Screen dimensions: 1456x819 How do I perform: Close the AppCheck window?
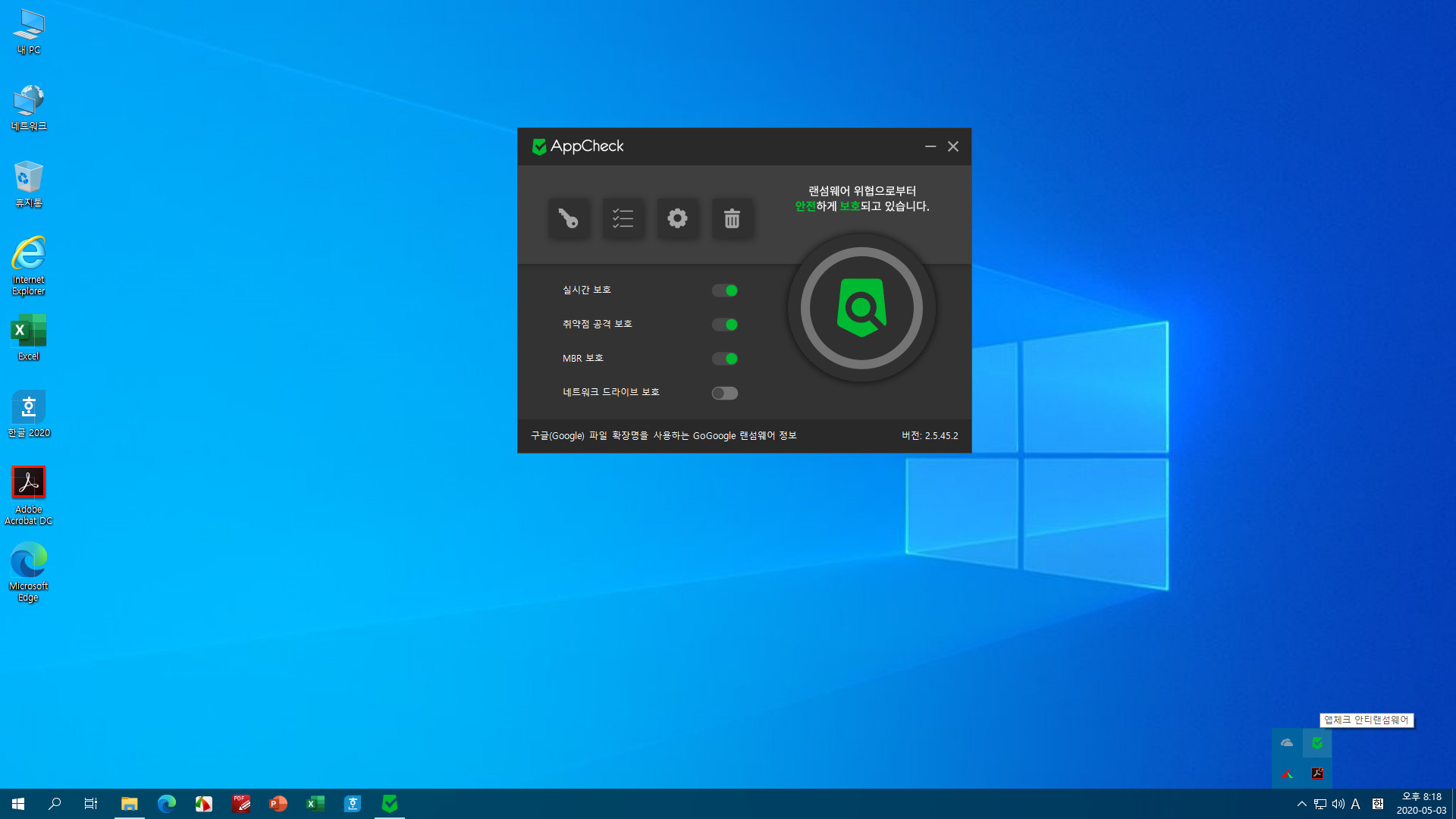953,146
